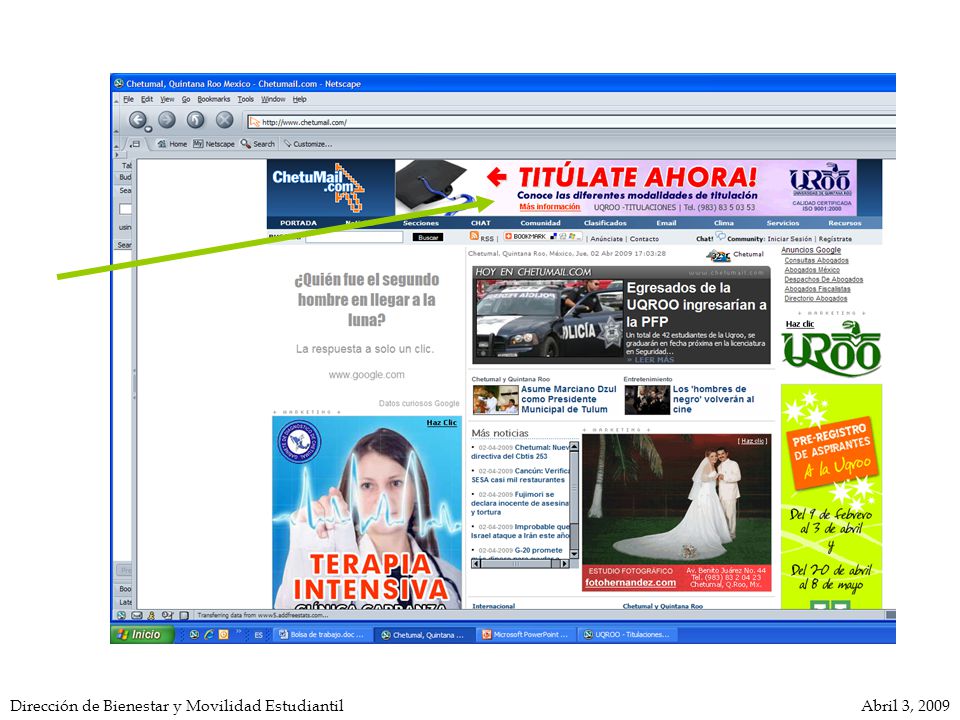Select Servicios in the site navigation
This screenshot has width=960, height=720.
pos(782,223)
